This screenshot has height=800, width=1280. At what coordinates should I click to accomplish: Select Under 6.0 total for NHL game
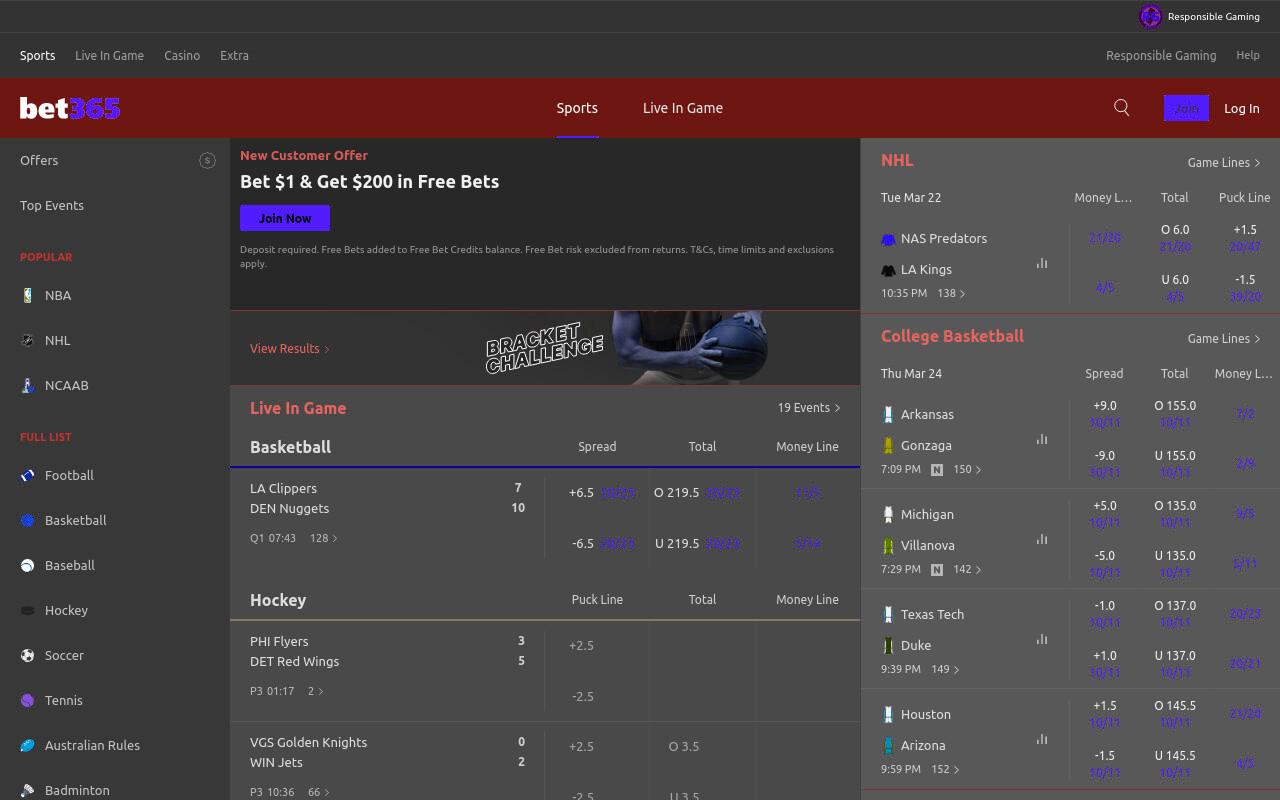[1175, 288]
